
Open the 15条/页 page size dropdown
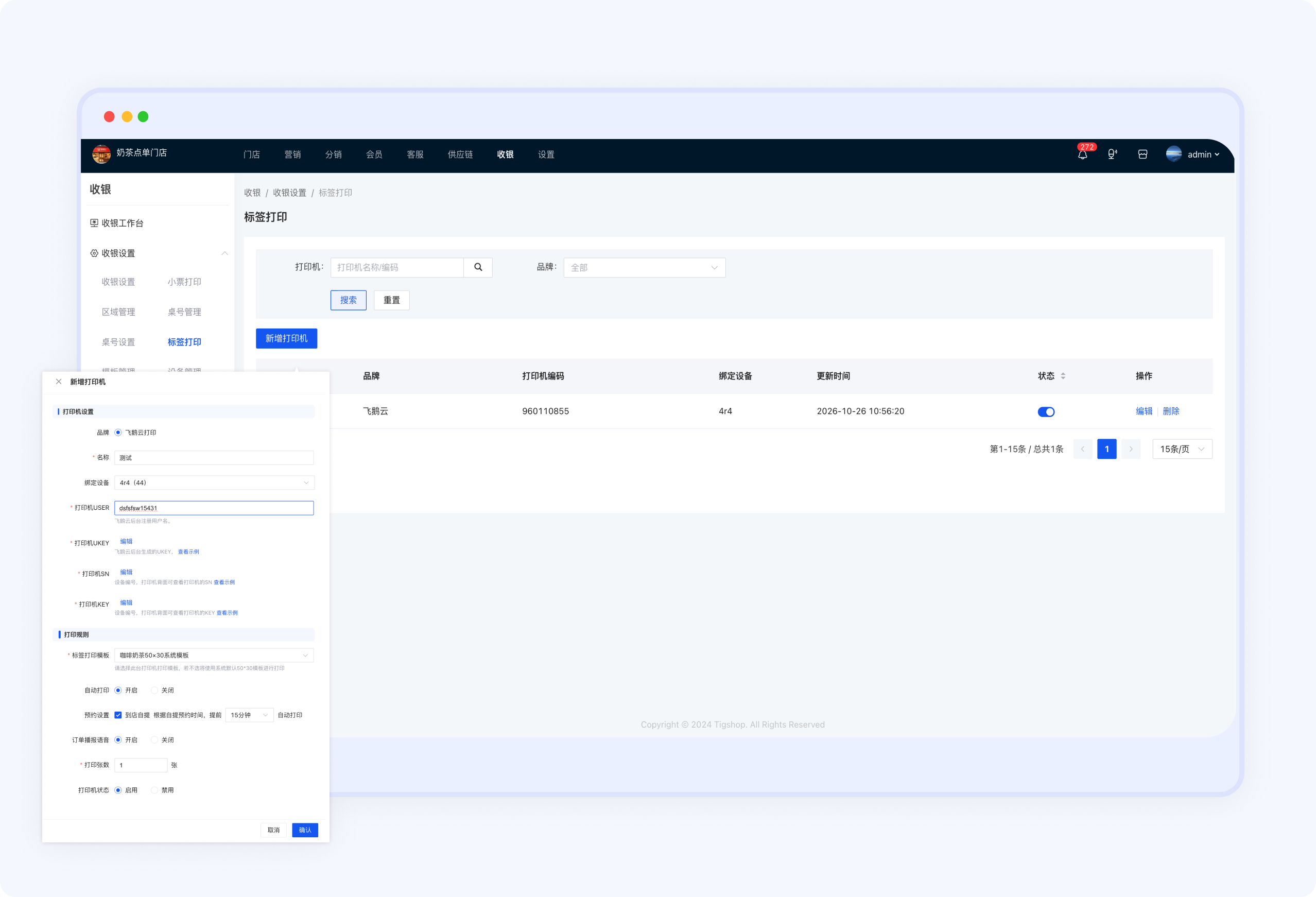point(1182,449)
